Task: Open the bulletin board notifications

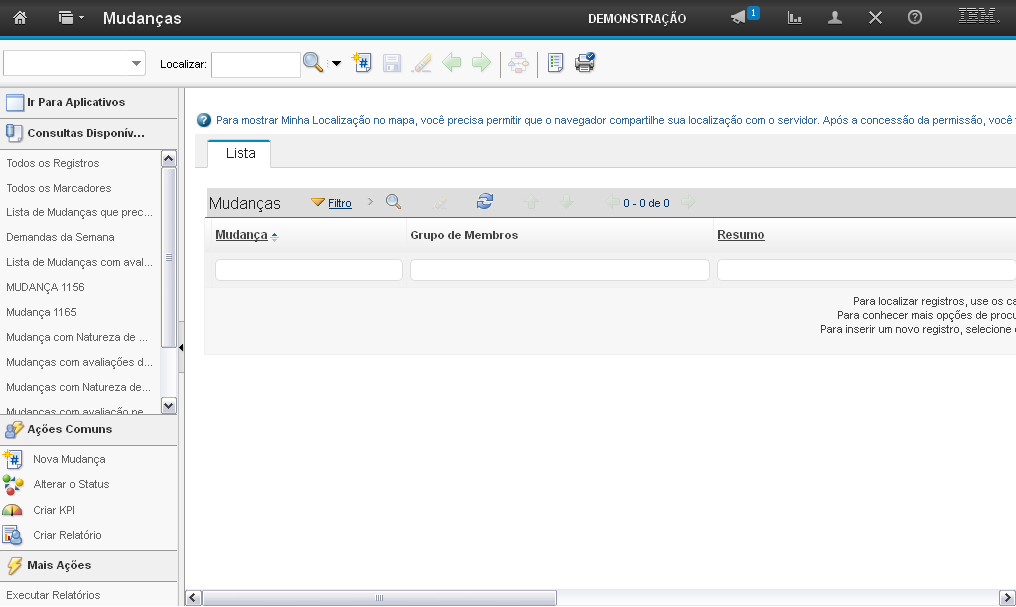Action: [740, 18]
